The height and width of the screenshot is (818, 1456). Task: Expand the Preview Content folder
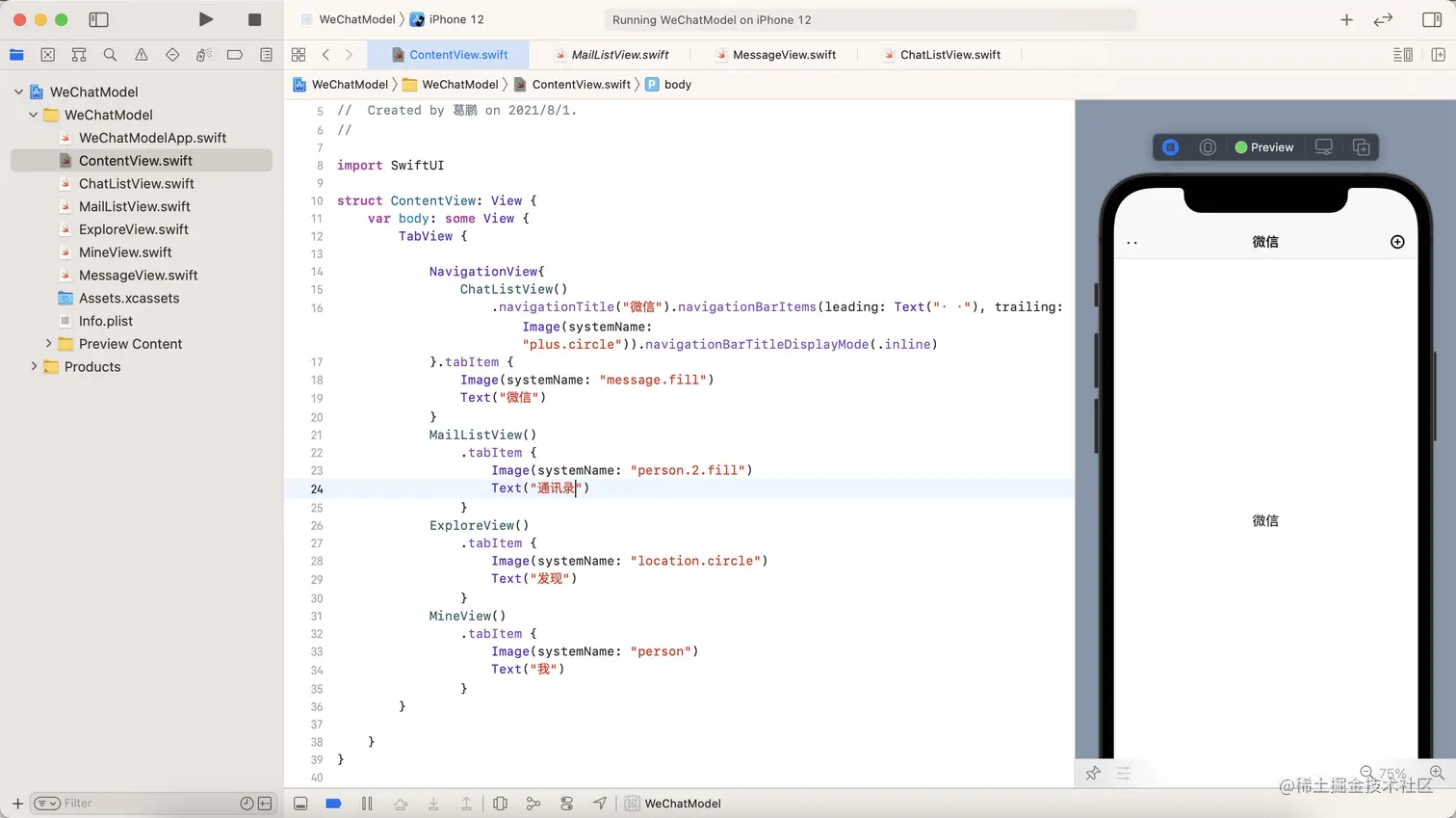pos(48,344)
